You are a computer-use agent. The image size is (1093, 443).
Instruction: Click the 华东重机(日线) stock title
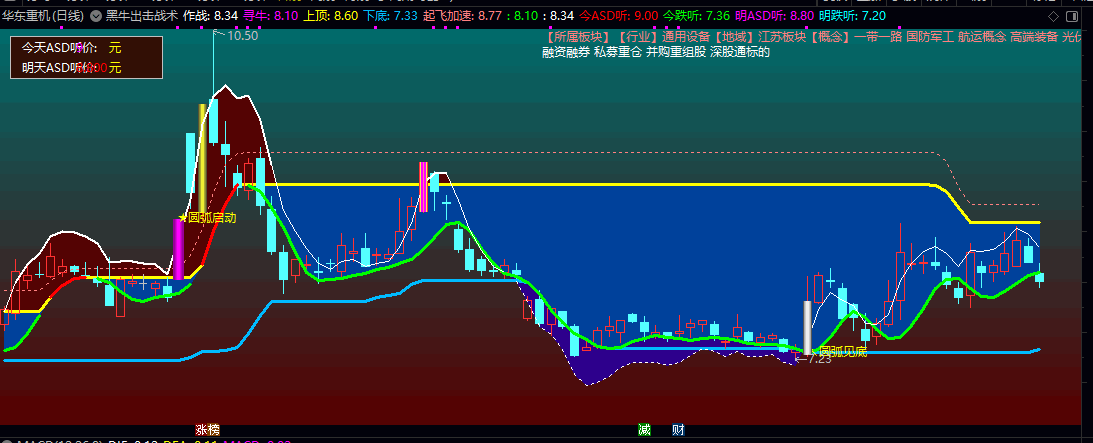tap(43, 15)
